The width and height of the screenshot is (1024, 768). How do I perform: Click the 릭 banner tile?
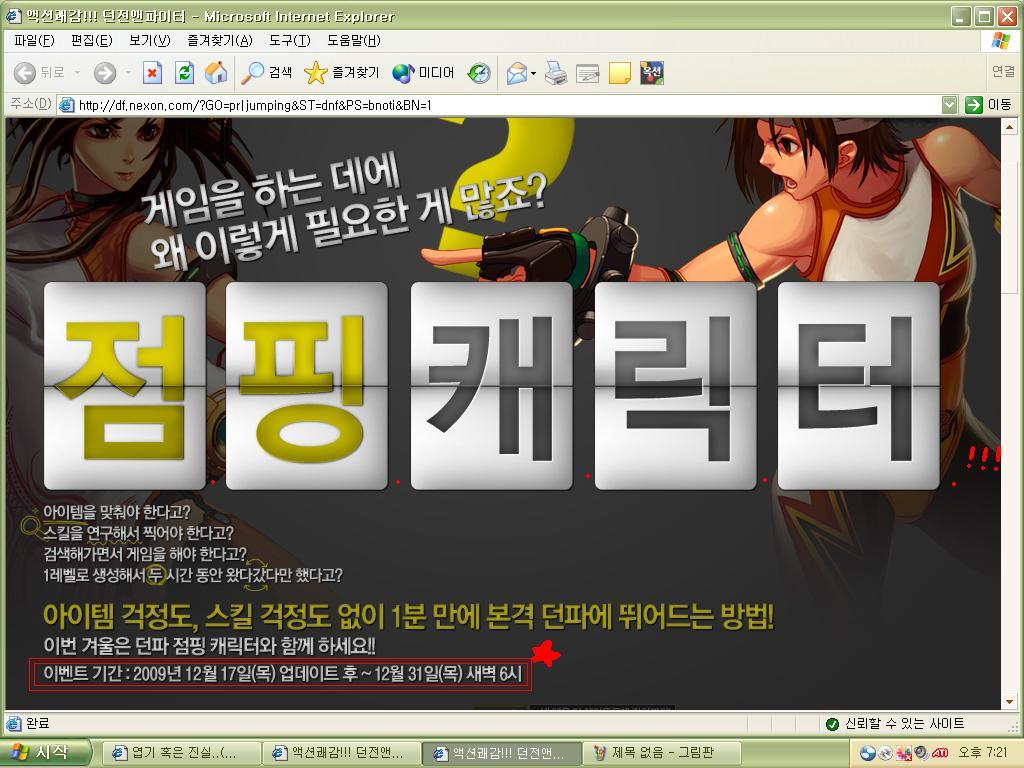(x=676, y=386)
